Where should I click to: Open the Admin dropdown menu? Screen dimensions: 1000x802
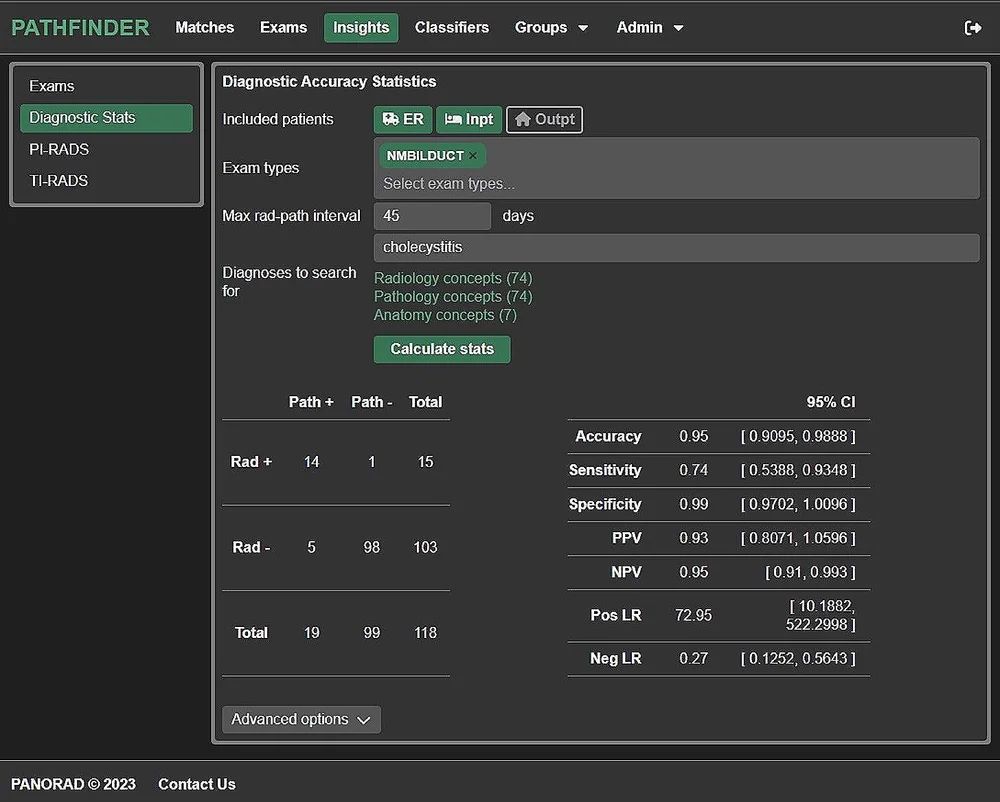tap(649, 27)
